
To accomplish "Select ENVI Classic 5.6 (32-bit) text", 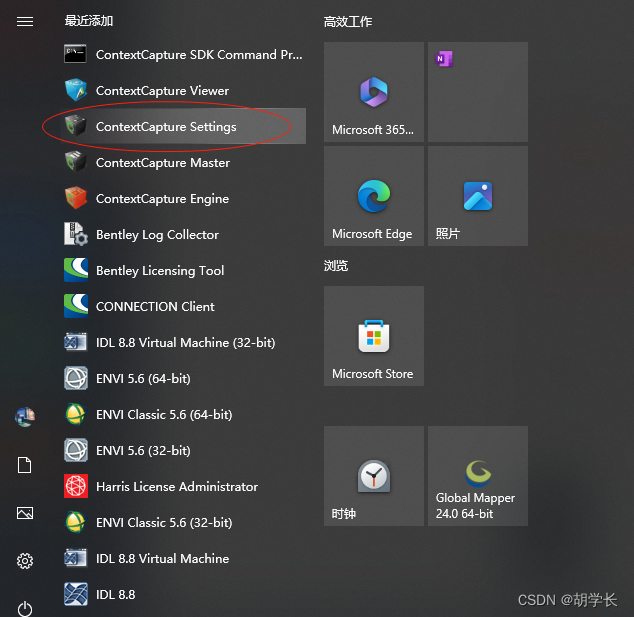I will tap(164, 522).
